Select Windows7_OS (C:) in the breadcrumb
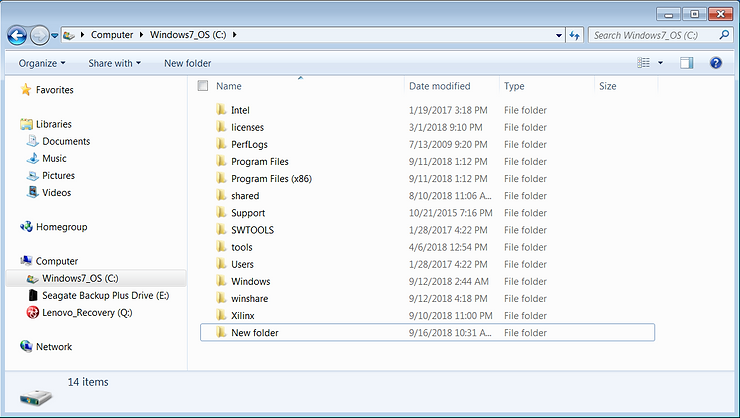The width and height of the screenshot is (740, 418). coord(188,35)
